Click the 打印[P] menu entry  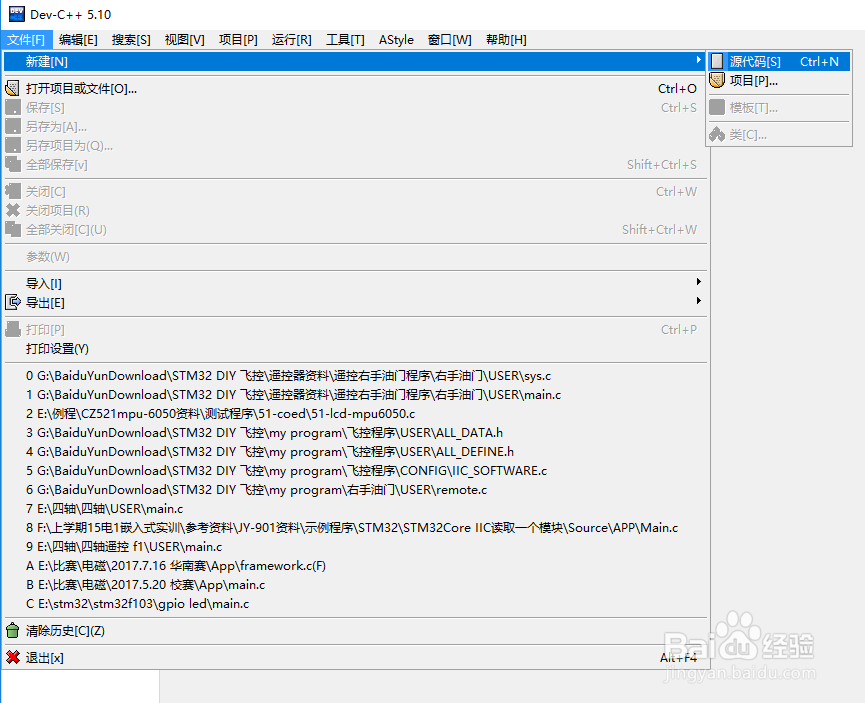(354, 329)
